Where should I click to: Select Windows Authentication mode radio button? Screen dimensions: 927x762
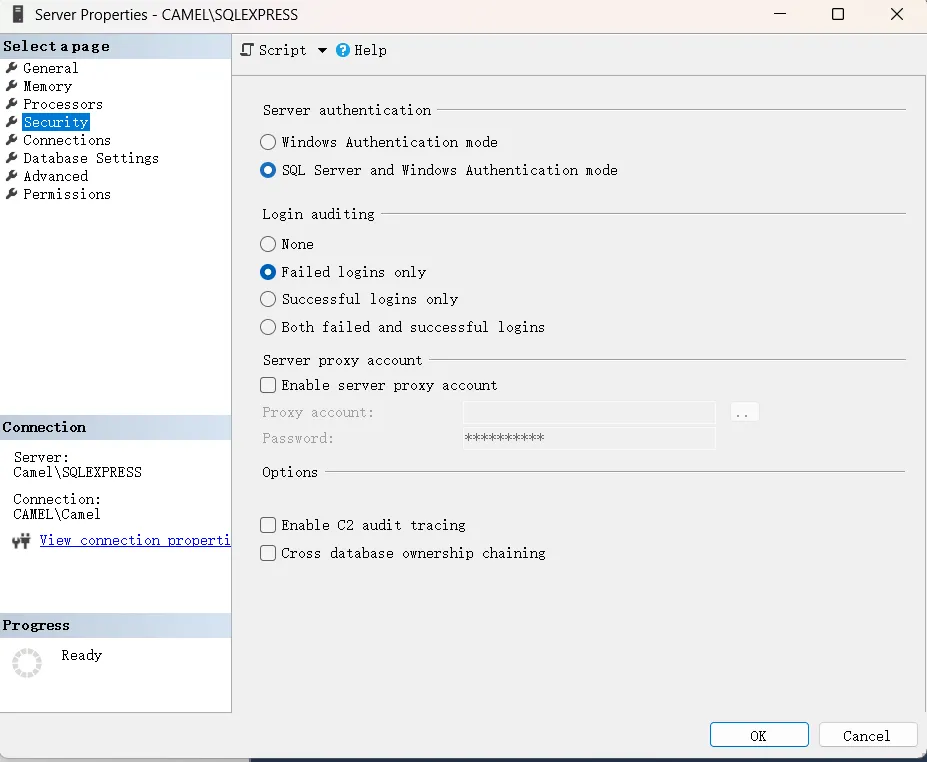268,142
